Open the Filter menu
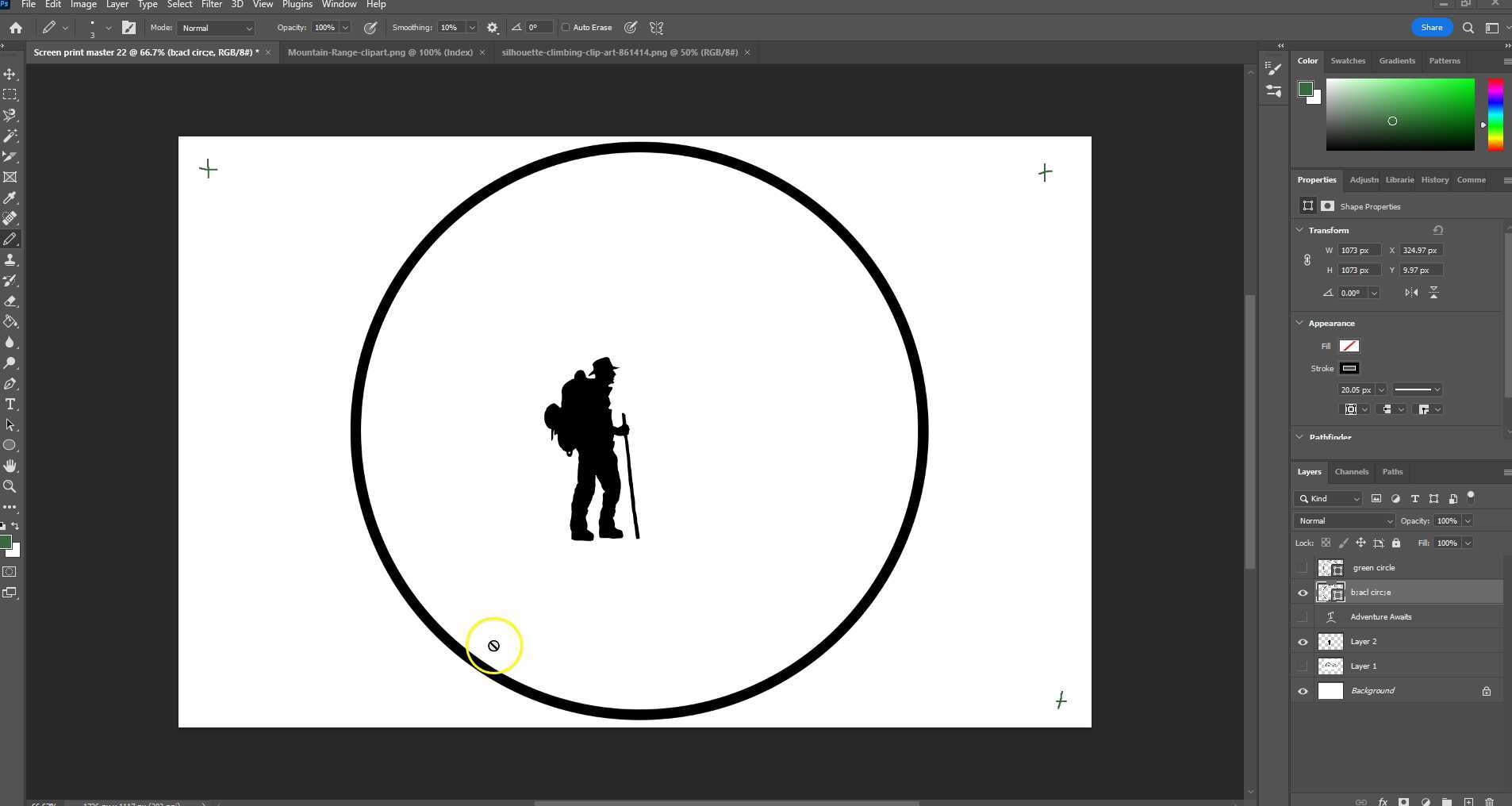Screen dimensions: 1512x806 pyautogui.click(x=211, y=5)
